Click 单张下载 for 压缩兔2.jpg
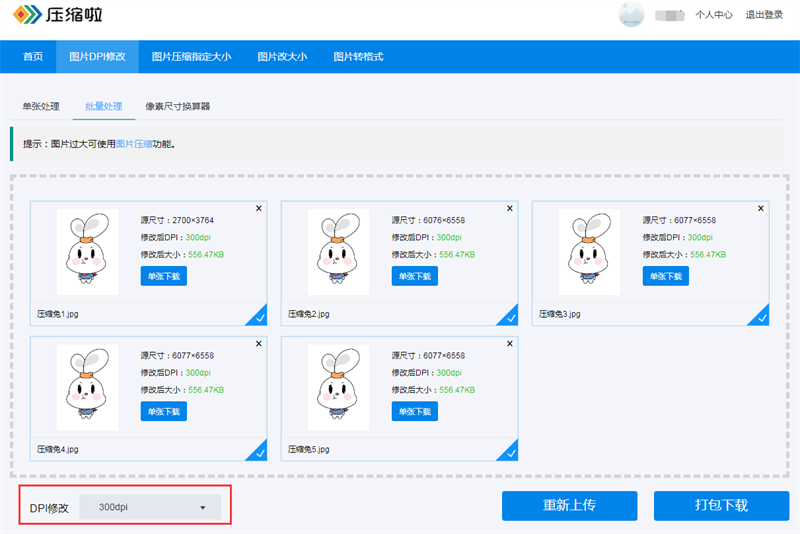Image resolution: width=800 pixels, height=534 pixels. click(415, 276)
